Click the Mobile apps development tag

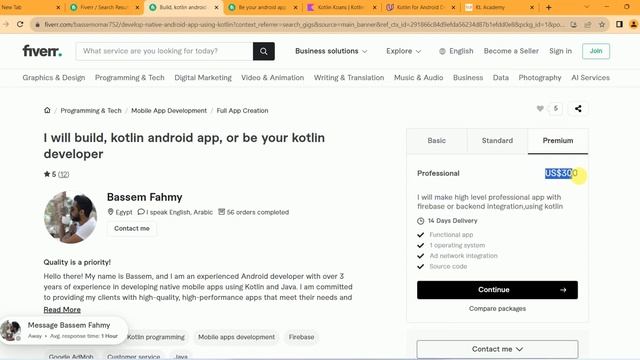236,337
